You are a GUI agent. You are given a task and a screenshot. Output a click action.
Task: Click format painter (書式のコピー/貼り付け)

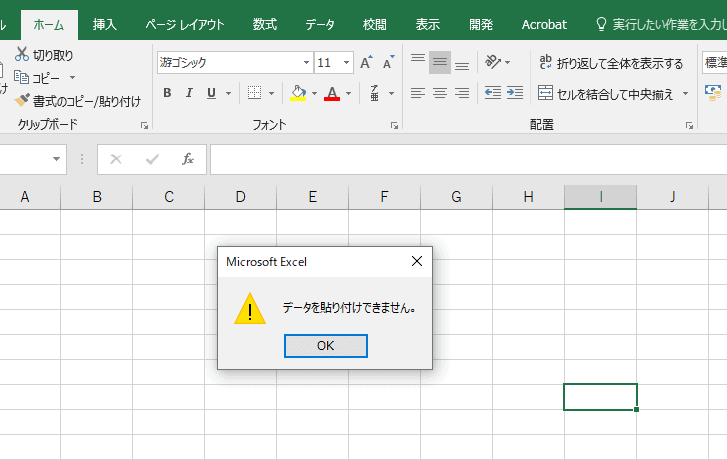(77, 101)
